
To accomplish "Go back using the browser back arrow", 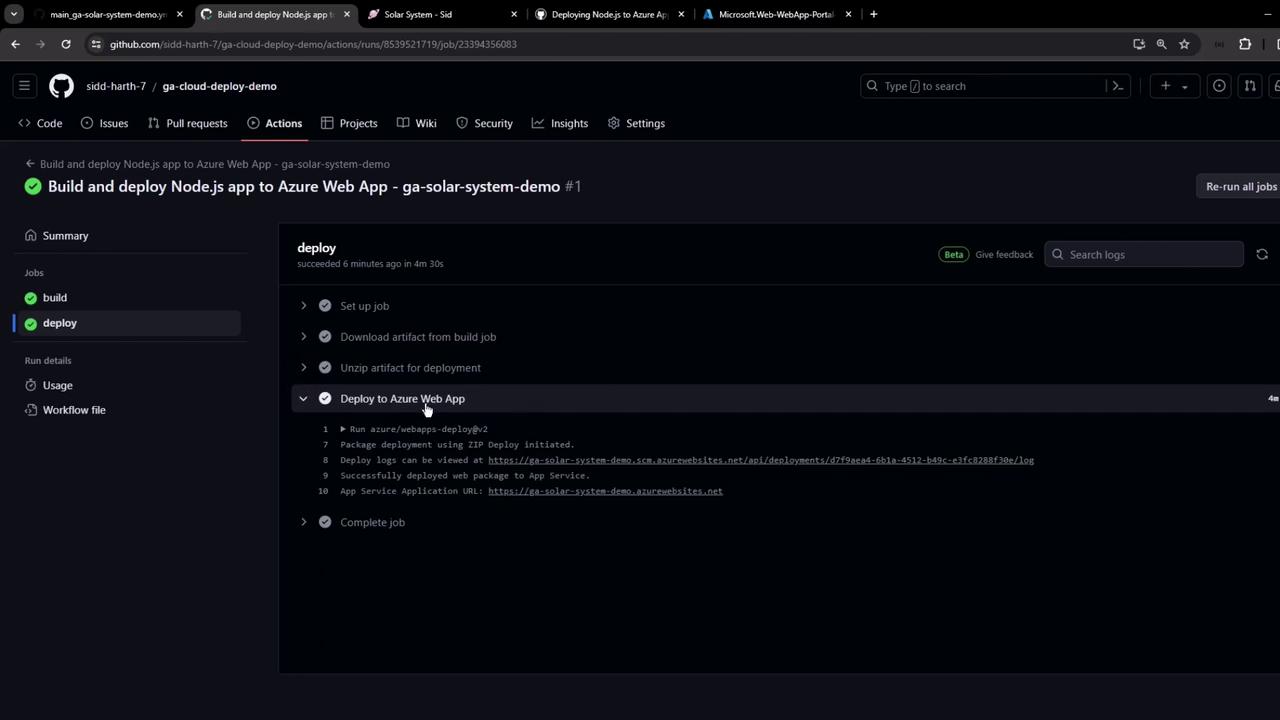I will [15, 44].
